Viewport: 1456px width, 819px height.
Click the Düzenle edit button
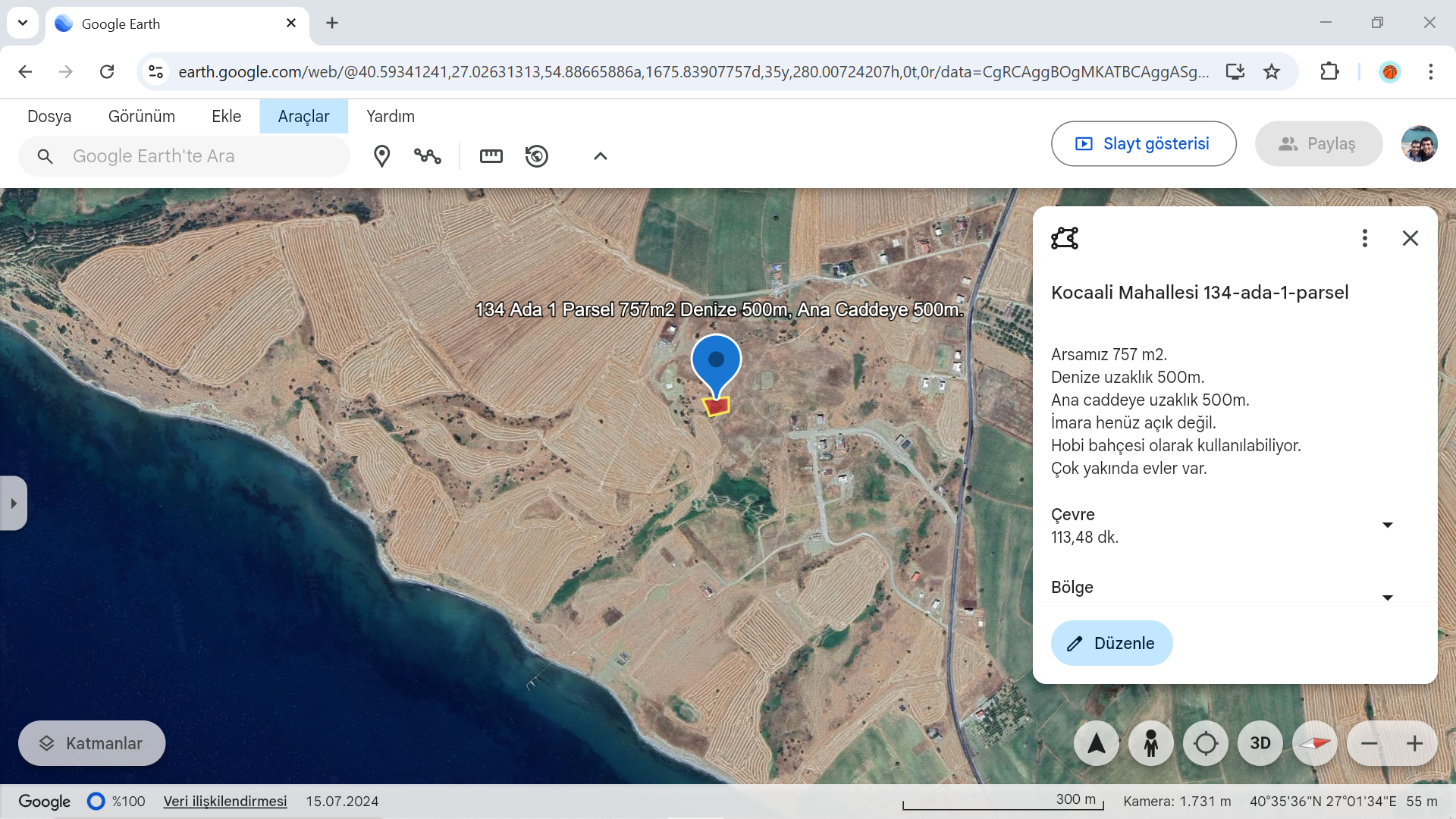pyautogui.click(x=1112, y=643)
